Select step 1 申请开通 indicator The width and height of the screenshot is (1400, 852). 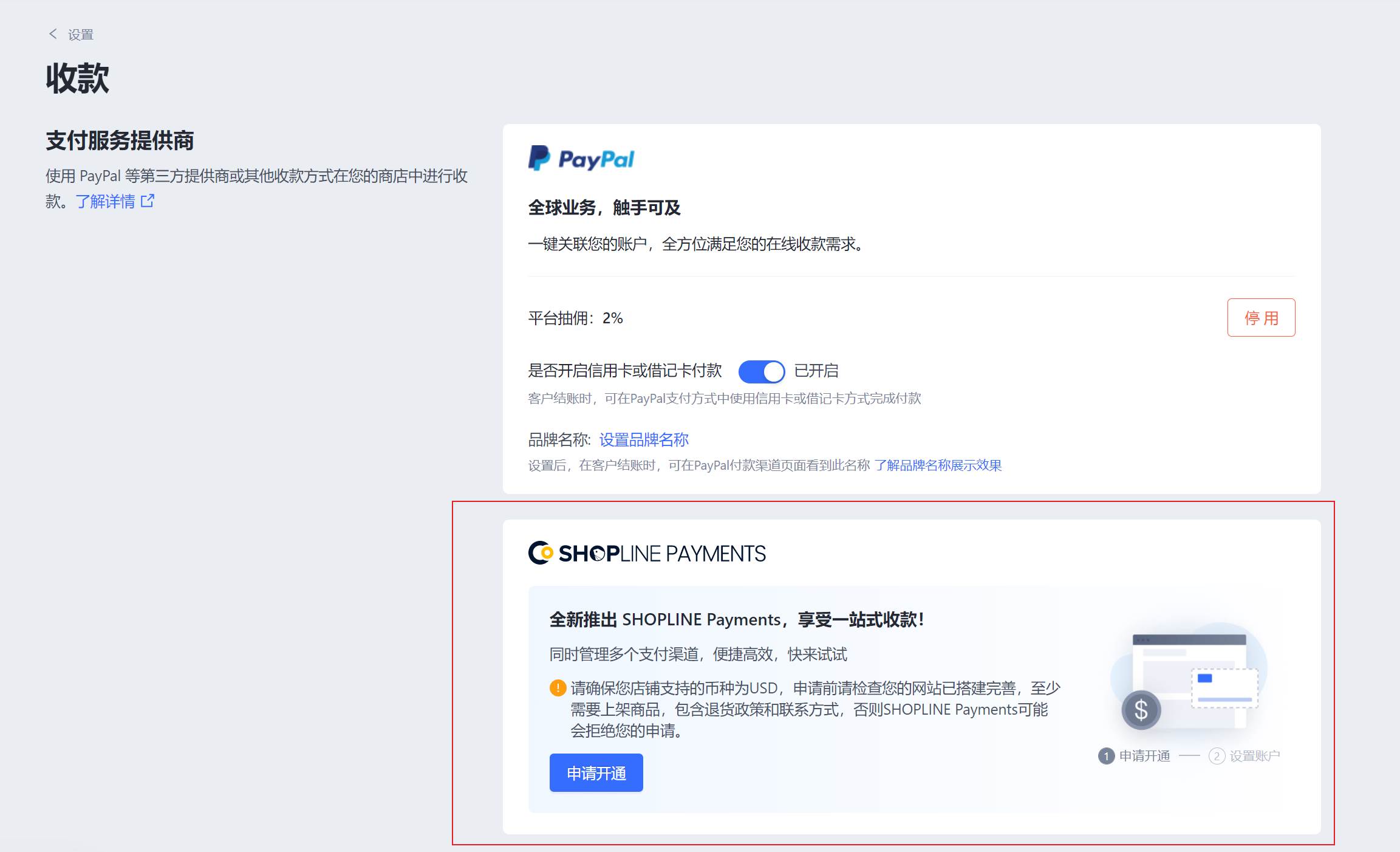(1134, 756)
